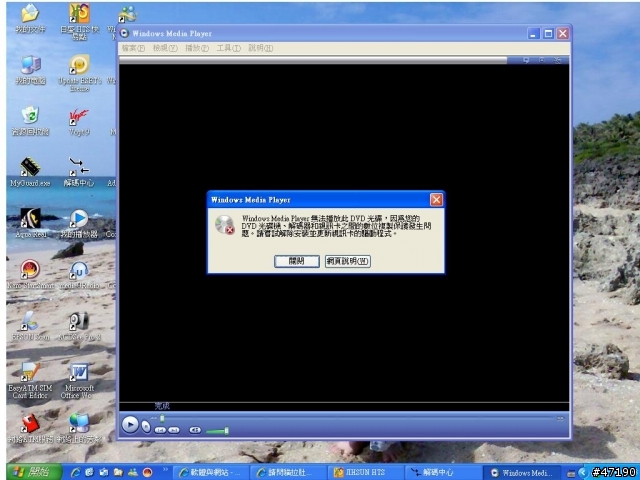Click the Windows Media Player title bar icon
The width and height of the screenshot is (640, 480).
[x=124, y=33]
